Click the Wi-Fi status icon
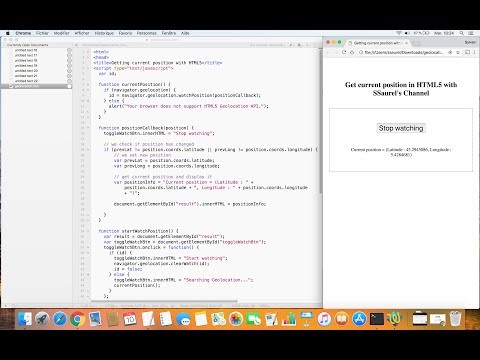 (399, 33)
